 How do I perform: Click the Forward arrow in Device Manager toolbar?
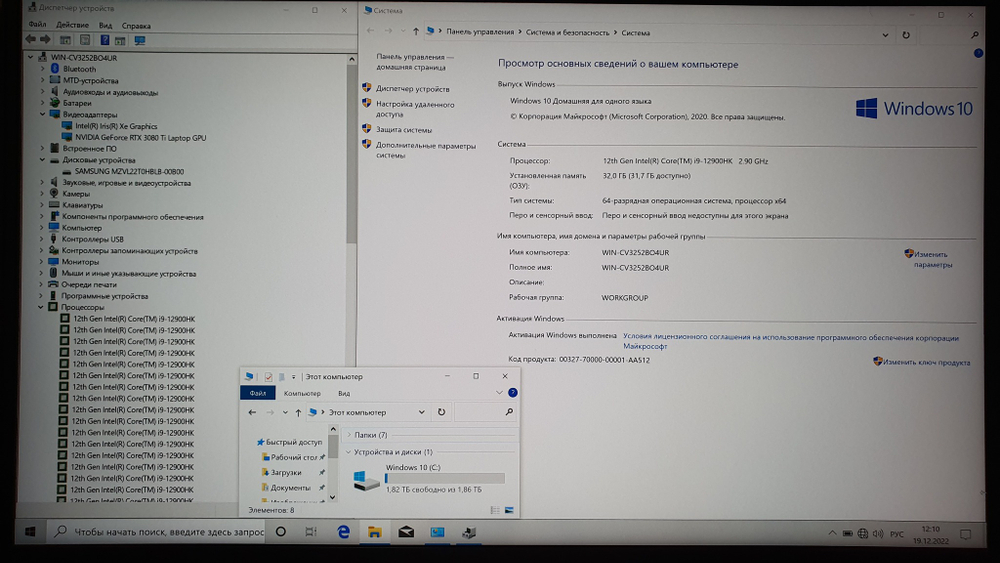(x=45, y=40)
